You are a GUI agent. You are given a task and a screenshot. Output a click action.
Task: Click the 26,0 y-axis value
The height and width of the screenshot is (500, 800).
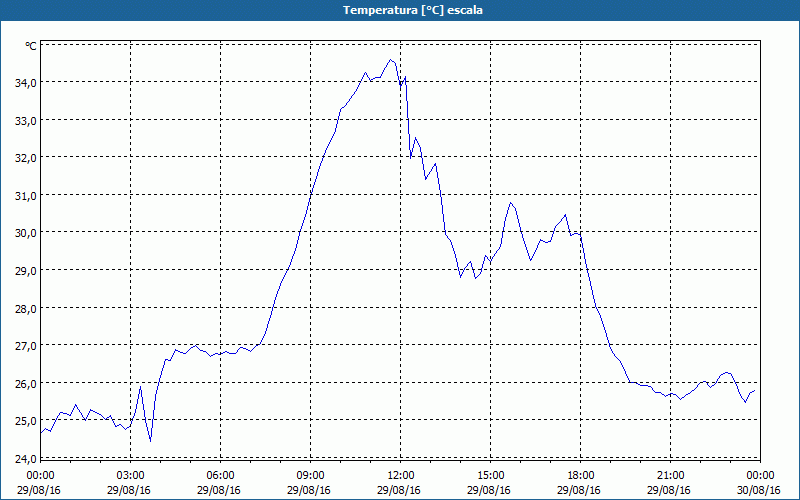(x=26, y=384)
